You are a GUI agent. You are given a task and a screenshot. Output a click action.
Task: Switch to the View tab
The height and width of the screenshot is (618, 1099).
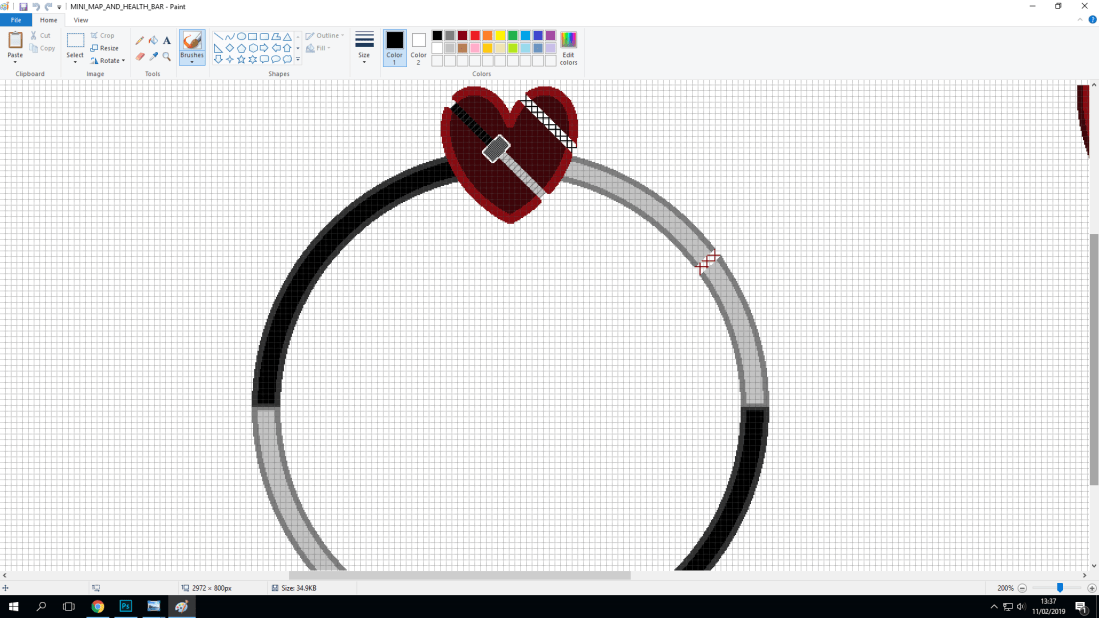pyautogui.click(x=80, y=19)
